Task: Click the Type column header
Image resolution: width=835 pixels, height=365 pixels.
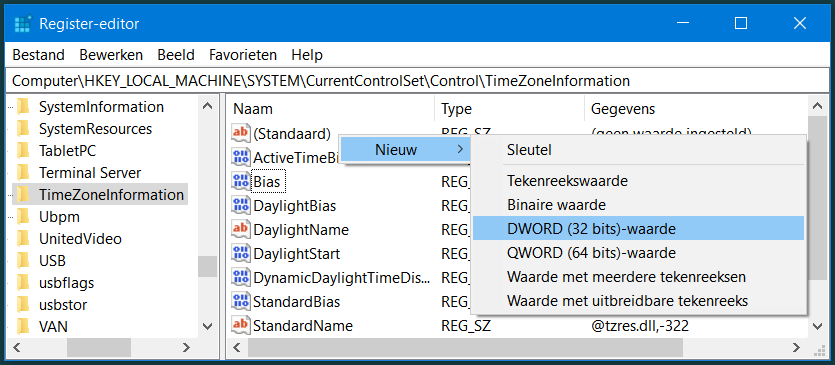Action: click(x=510, y=109)
